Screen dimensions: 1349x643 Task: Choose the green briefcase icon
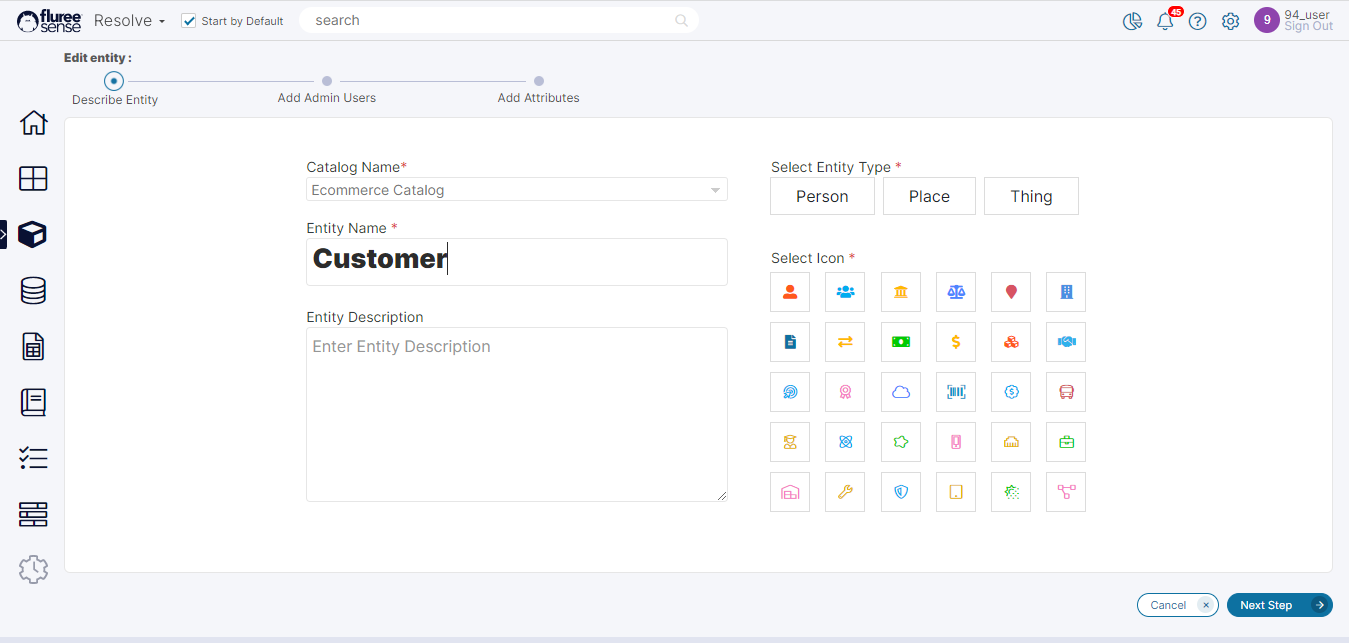click(x=1066, y=442)
